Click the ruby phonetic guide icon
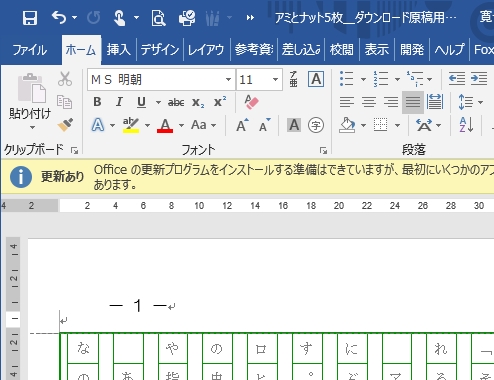Image resolution: width=494 pixels, height=380 pixels. [x=294, y=79]
